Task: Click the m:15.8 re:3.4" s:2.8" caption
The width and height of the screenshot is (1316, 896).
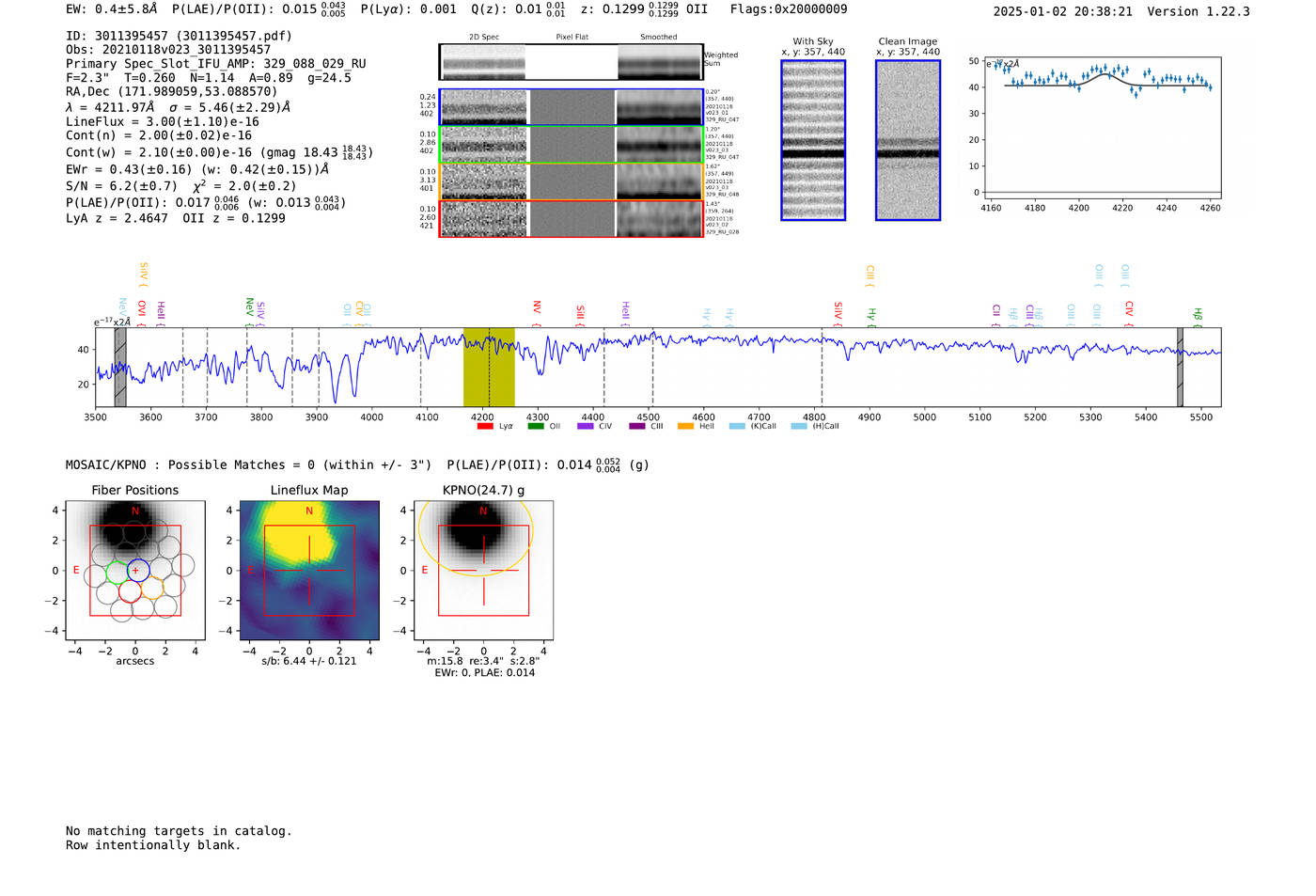Action: (483, 661)
